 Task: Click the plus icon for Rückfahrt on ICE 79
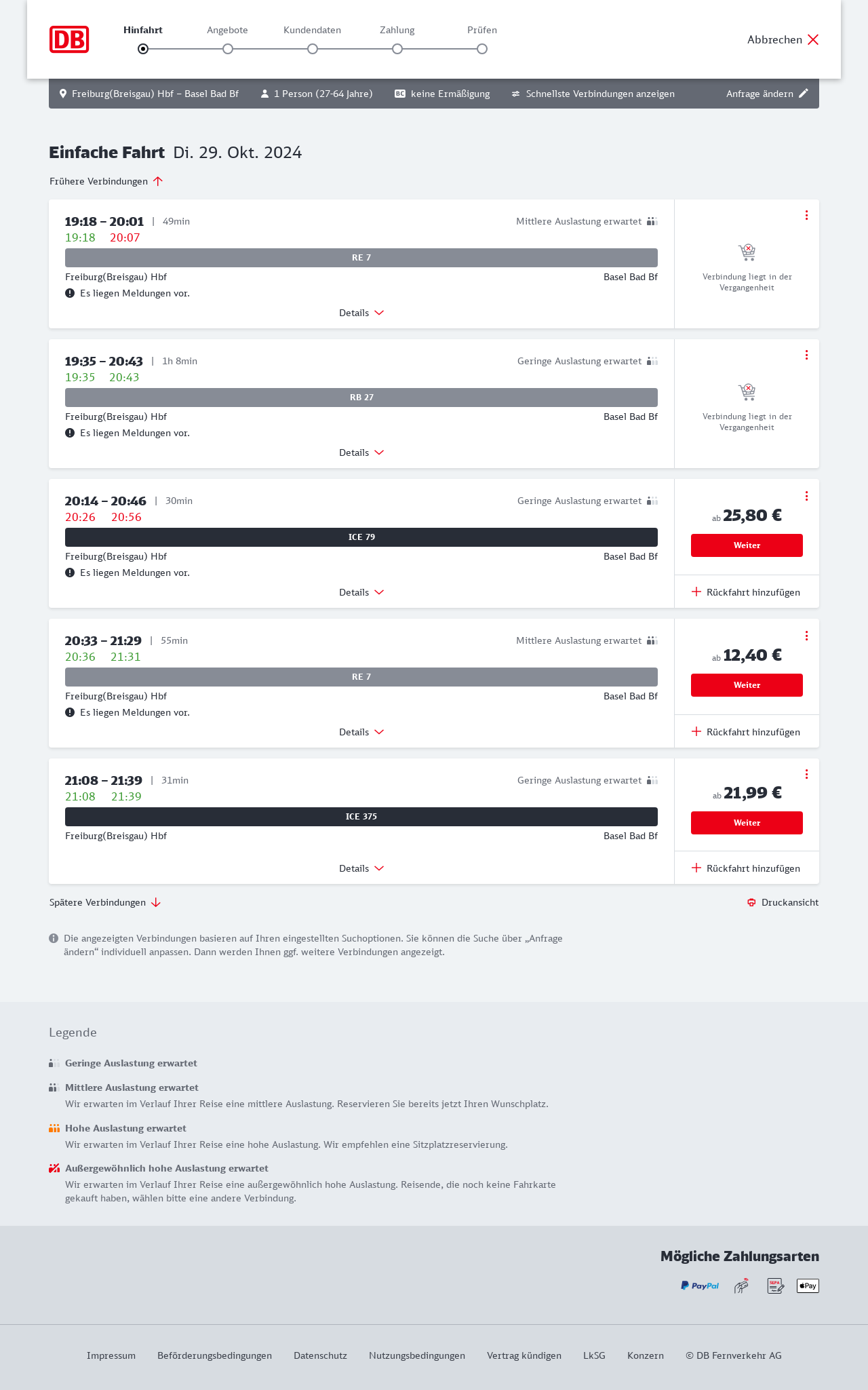point(696,592)
